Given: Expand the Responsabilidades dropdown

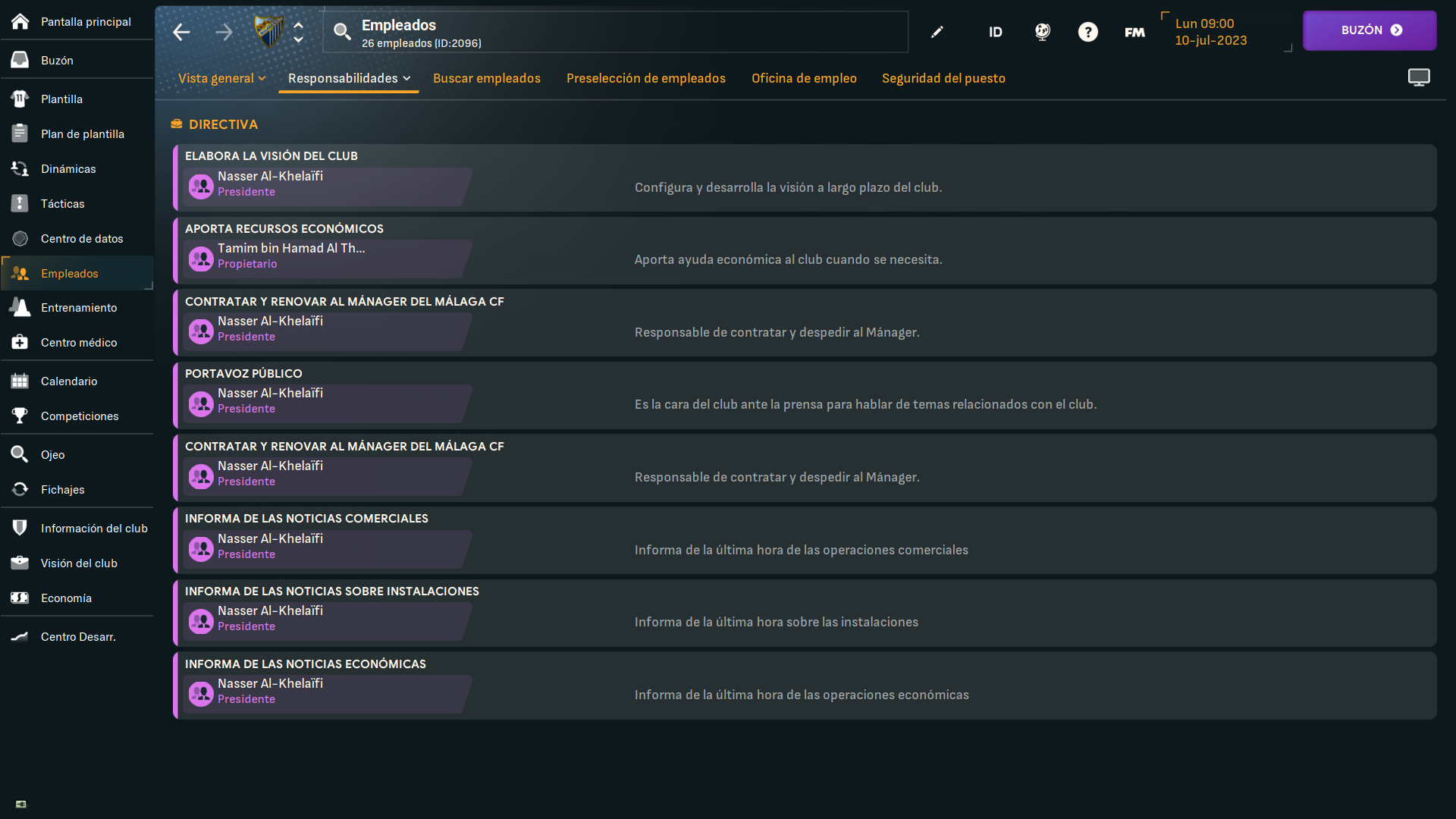Looking at the screenshot, I should [349, 78].
